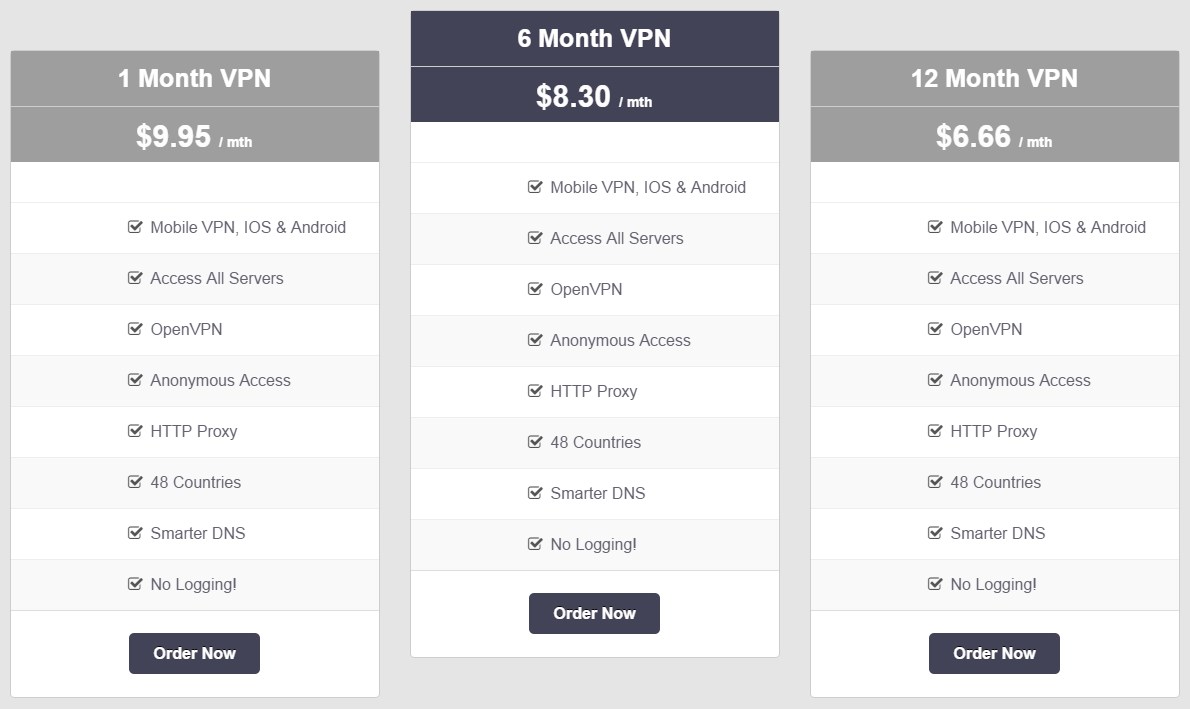
Task: Select the 12 Month VPN header
Action: [994, 78]
